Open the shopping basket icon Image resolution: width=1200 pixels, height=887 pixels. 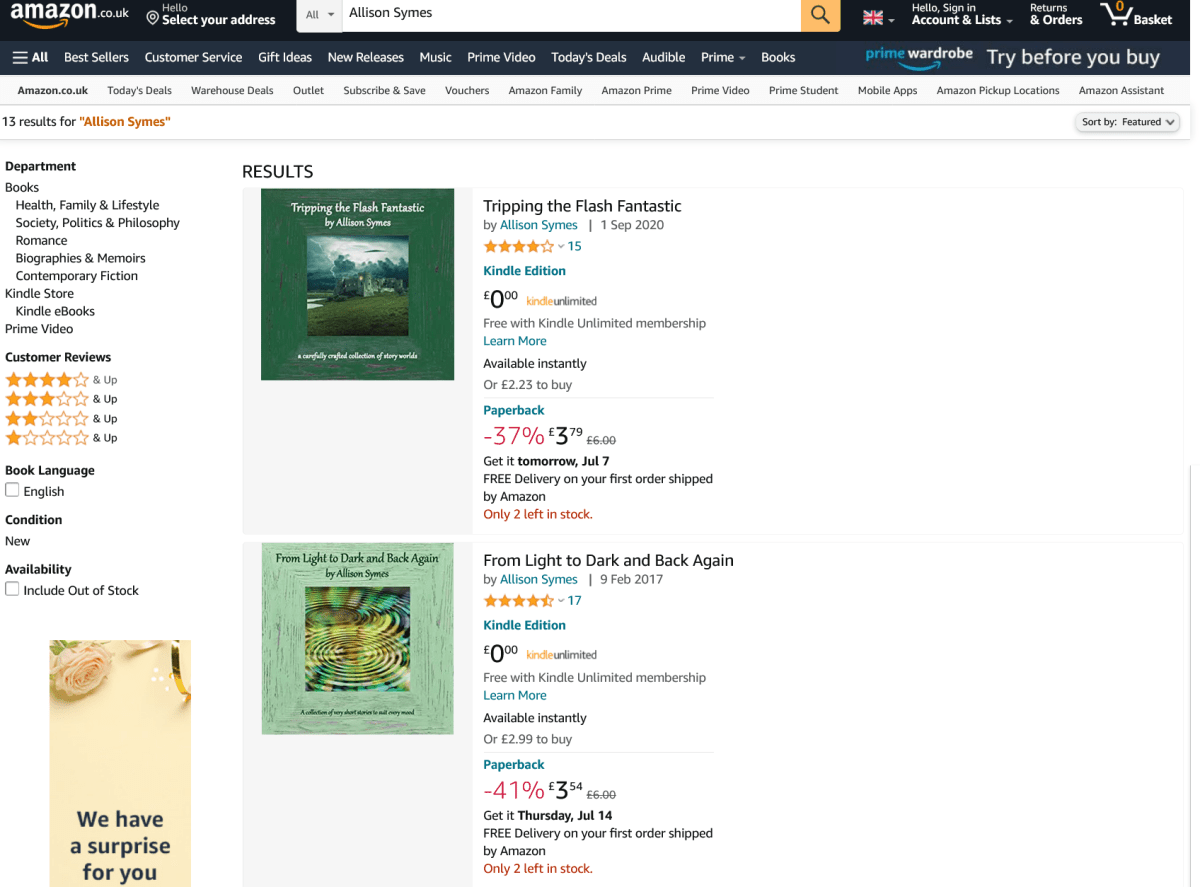[1135, 15]
